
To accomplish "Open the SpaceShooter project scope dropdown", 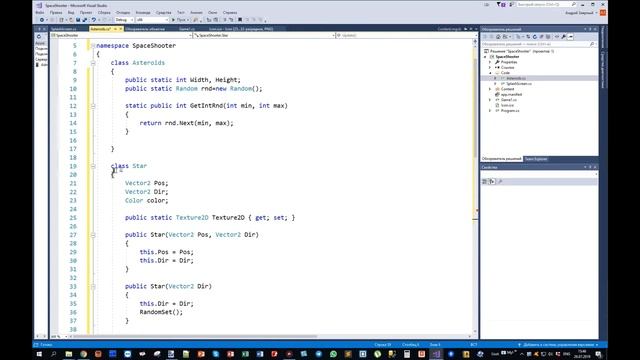I will tap(121, 36).
